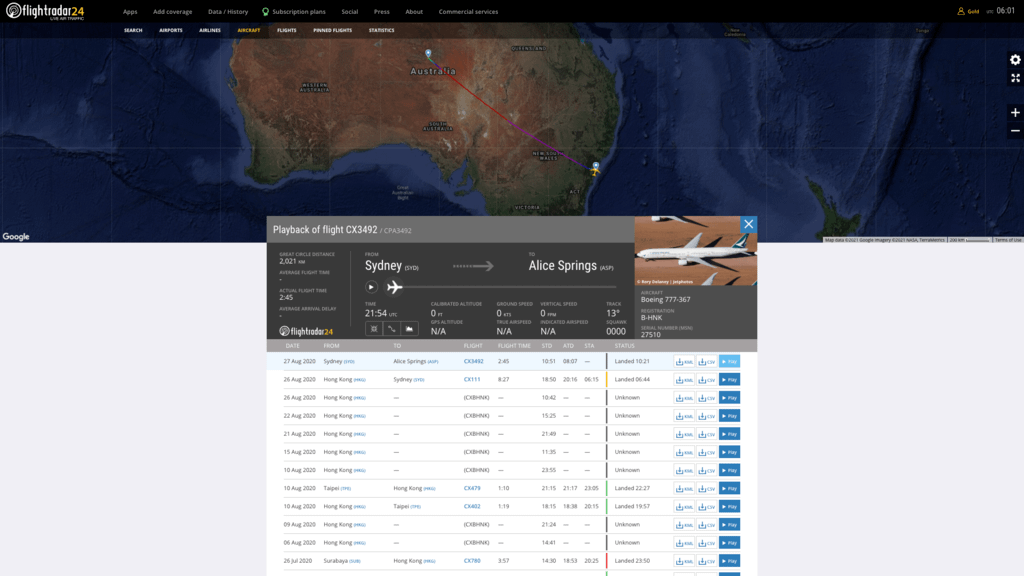Viewport: 1024px width, 576px height.
Task: Play the CX780 Surabaya to Hong Kong flight
Action: [729, 561]
